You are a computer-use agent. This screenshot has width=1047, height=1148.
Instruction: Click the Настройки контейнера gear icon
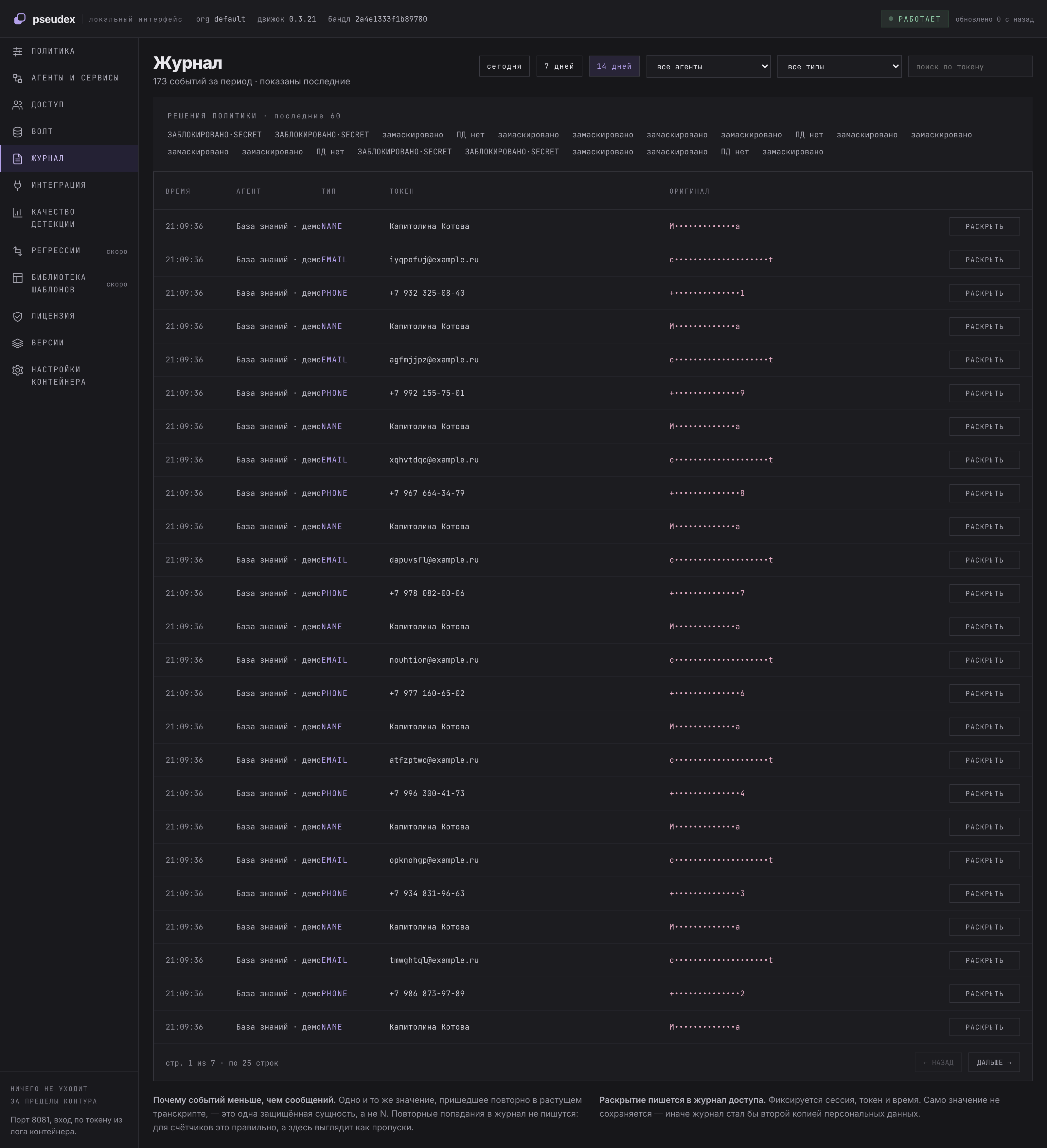click(x=18, y=370)
